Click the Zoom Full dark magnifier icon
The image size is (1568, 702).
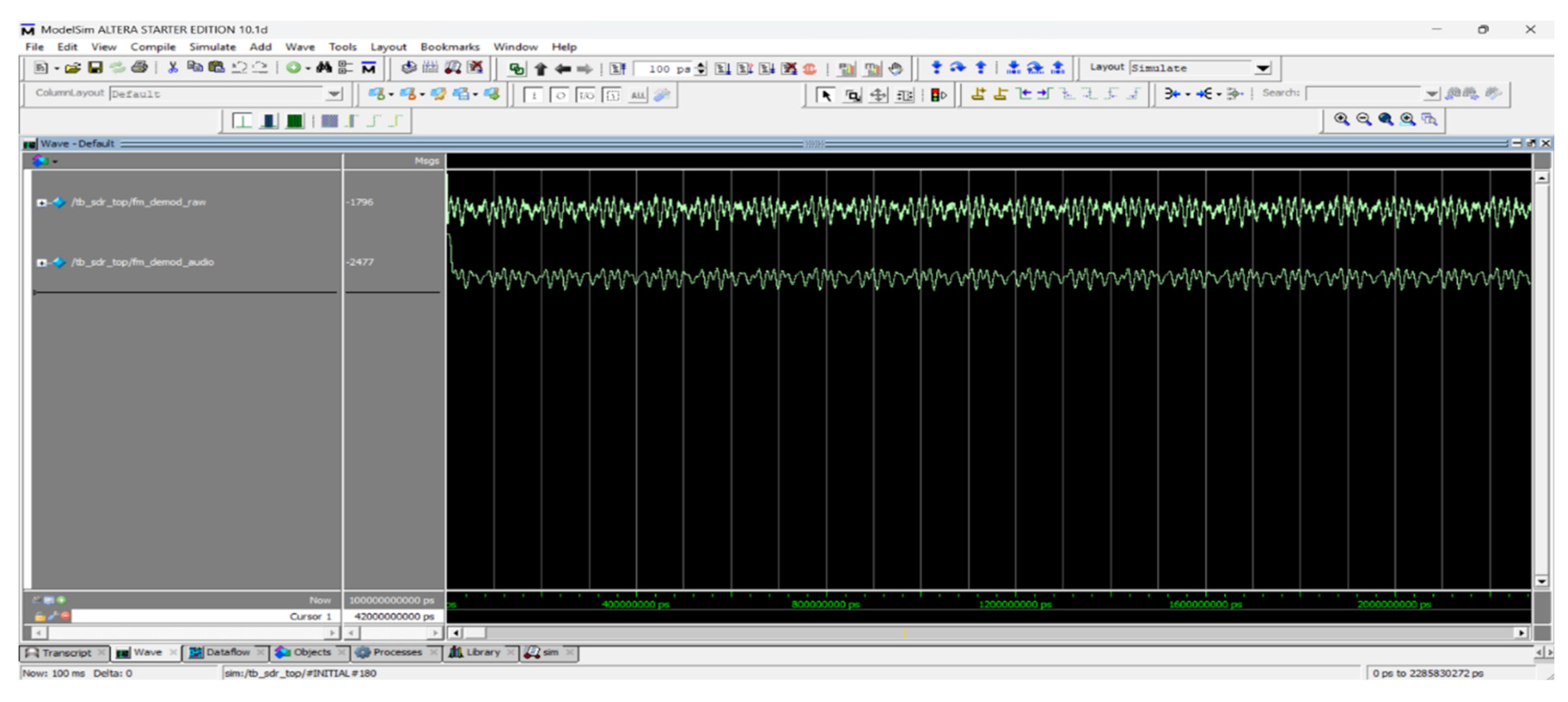click(x=1385, y=119)
